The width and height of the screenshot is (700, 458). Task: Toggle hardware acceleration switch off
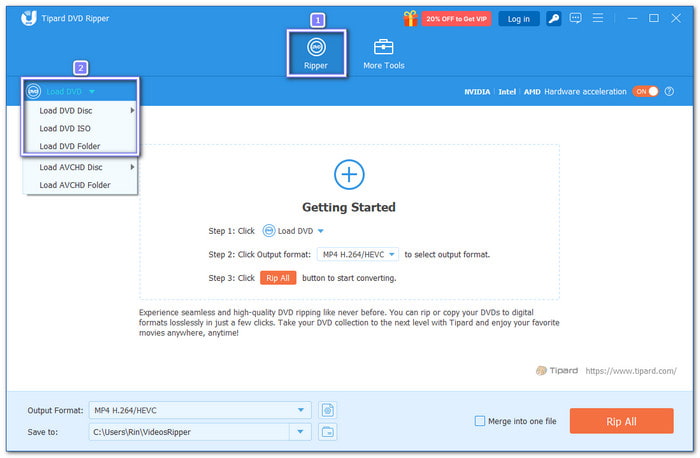tap(645, 91)
